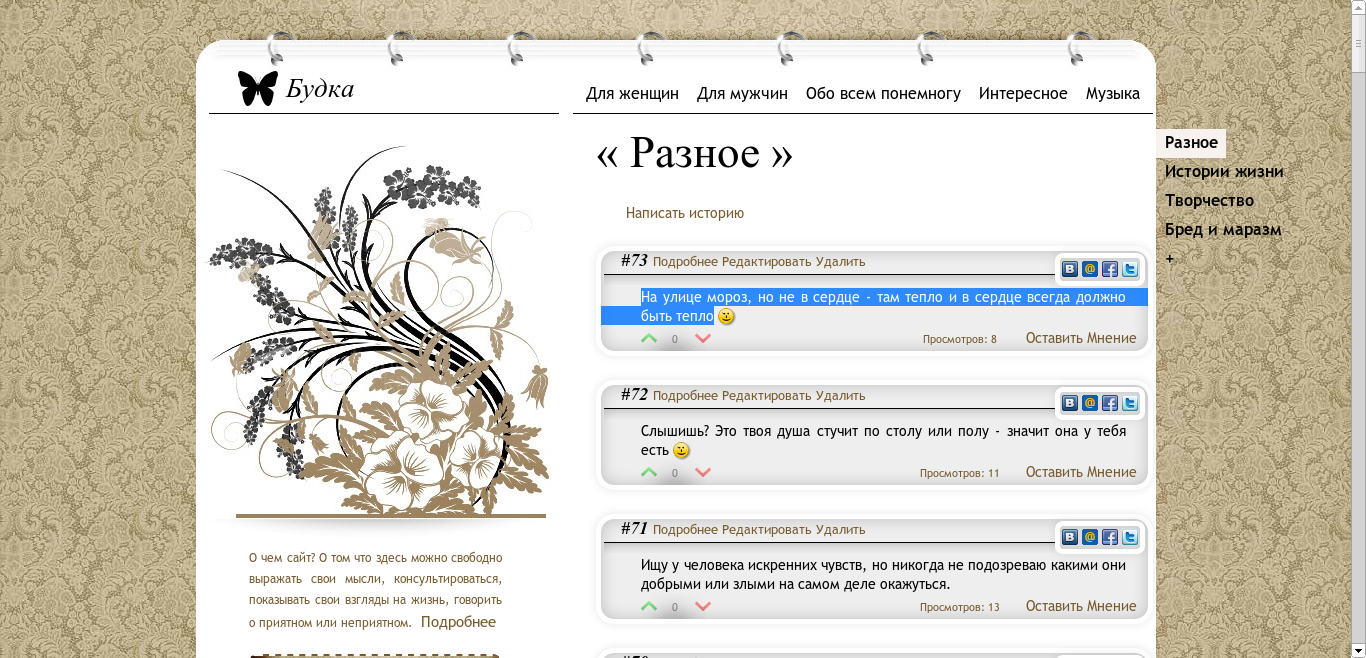
Task: Share post #72 on Facebook
Action: pyautogui.click(x=1110, y=403)
